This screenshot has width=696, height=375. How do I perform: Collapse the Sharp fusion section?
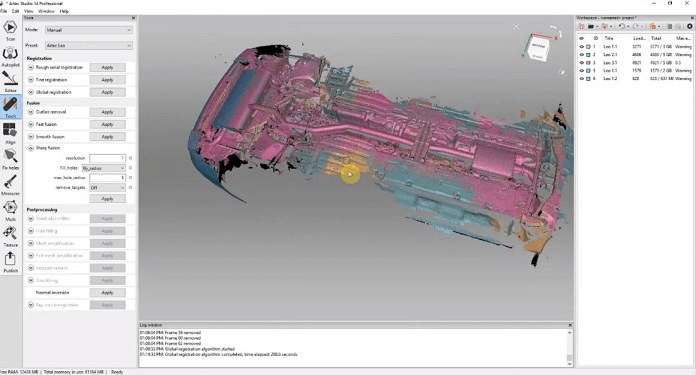tap(31, 148)
